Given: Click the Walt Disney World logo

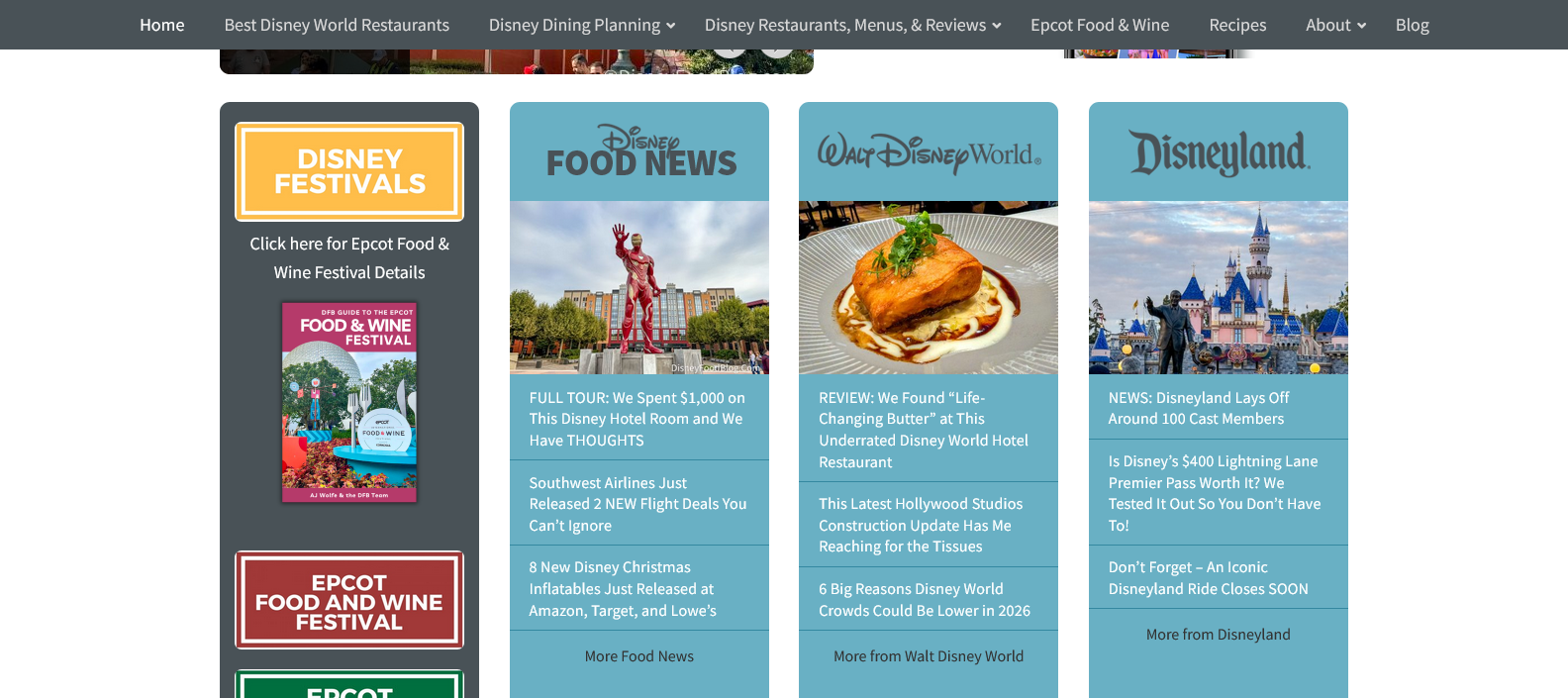Looking at the screenshot, I should pyautogui.click(x=929, y=153).
